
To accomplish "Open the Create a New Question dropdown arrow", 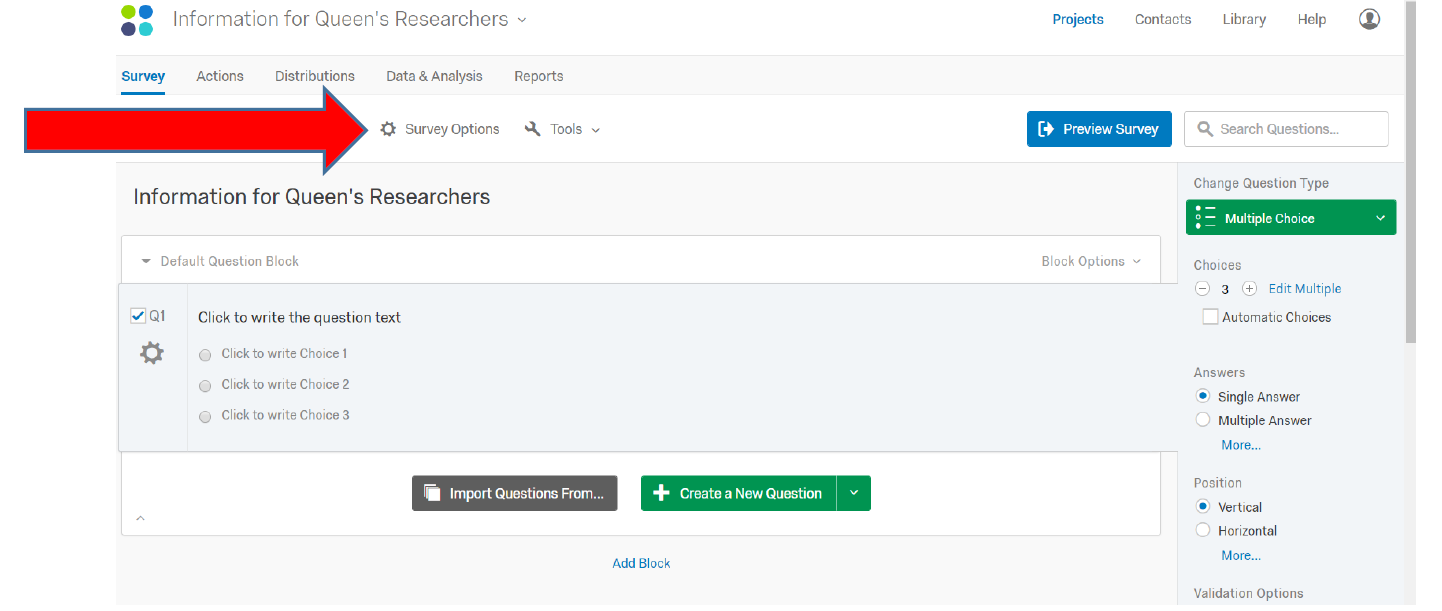I will [x=854, y=493].
